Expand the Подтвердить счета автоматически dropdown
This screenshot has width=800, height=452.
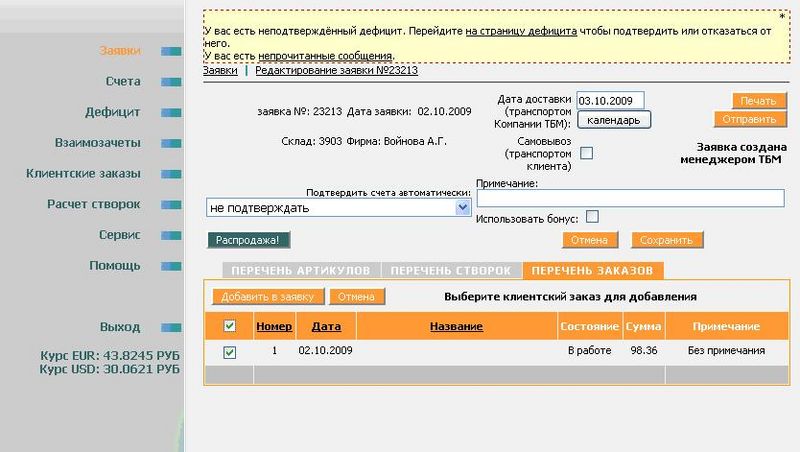coord(462,208)
